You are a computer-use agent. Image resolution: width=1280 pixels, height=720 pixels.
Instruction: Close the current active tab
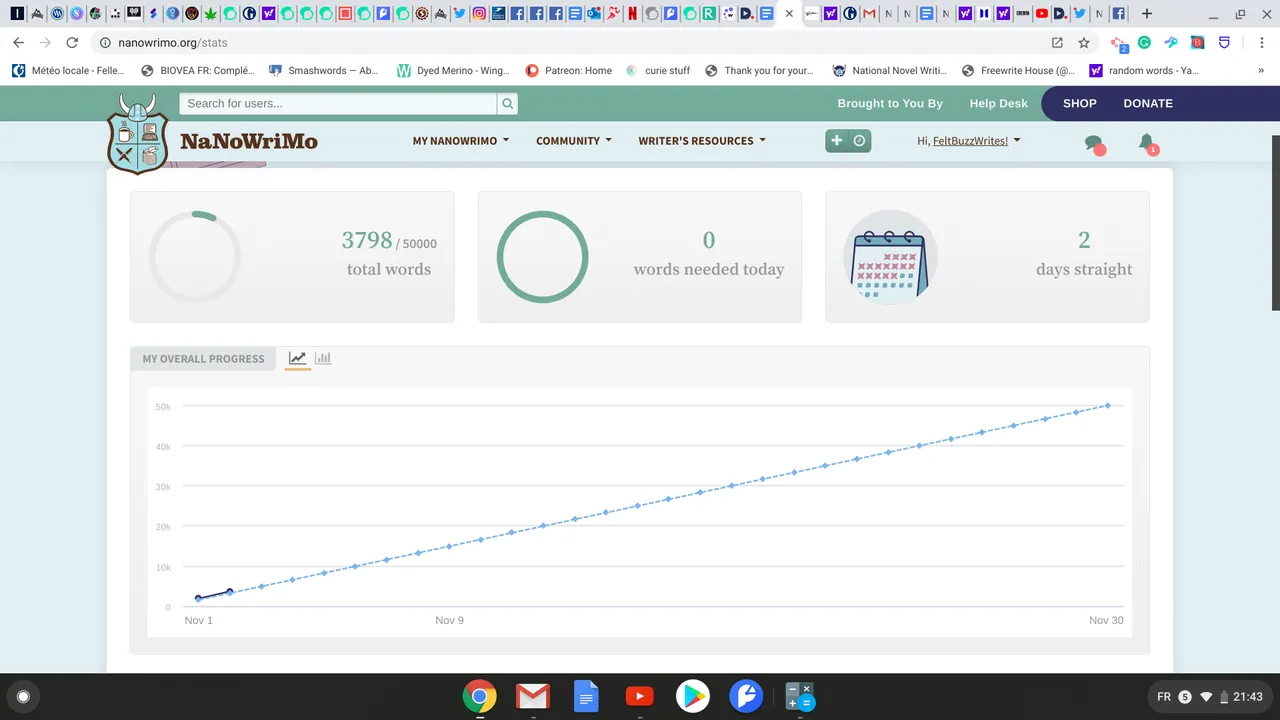tap(789, 14)
